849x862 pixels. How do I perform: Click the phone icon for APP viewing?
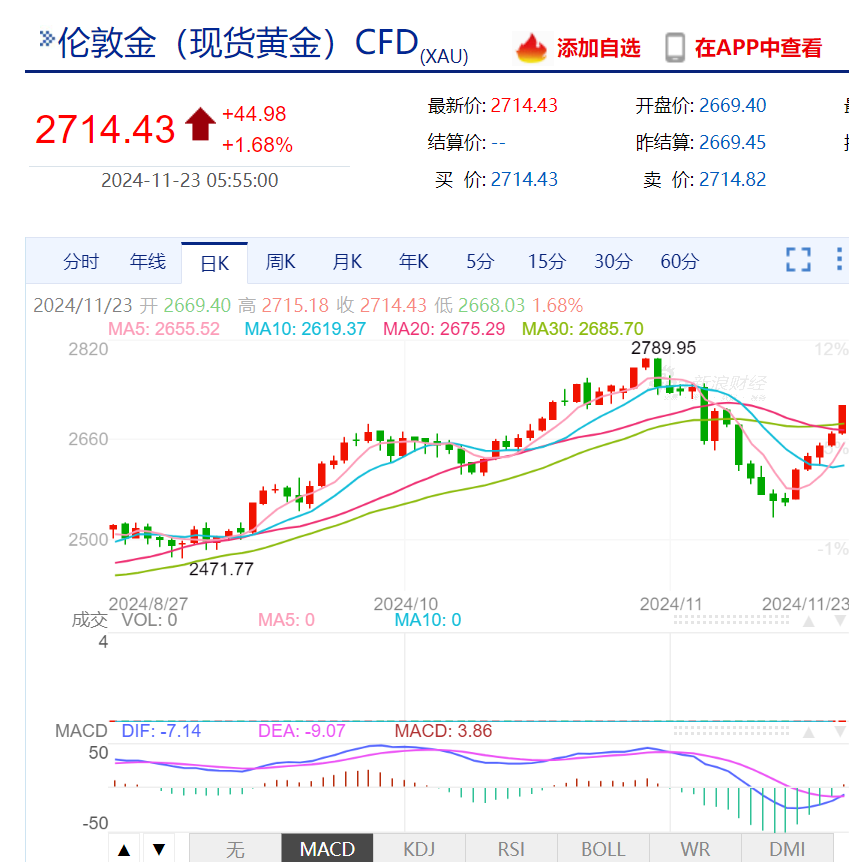tap(675, 47)
